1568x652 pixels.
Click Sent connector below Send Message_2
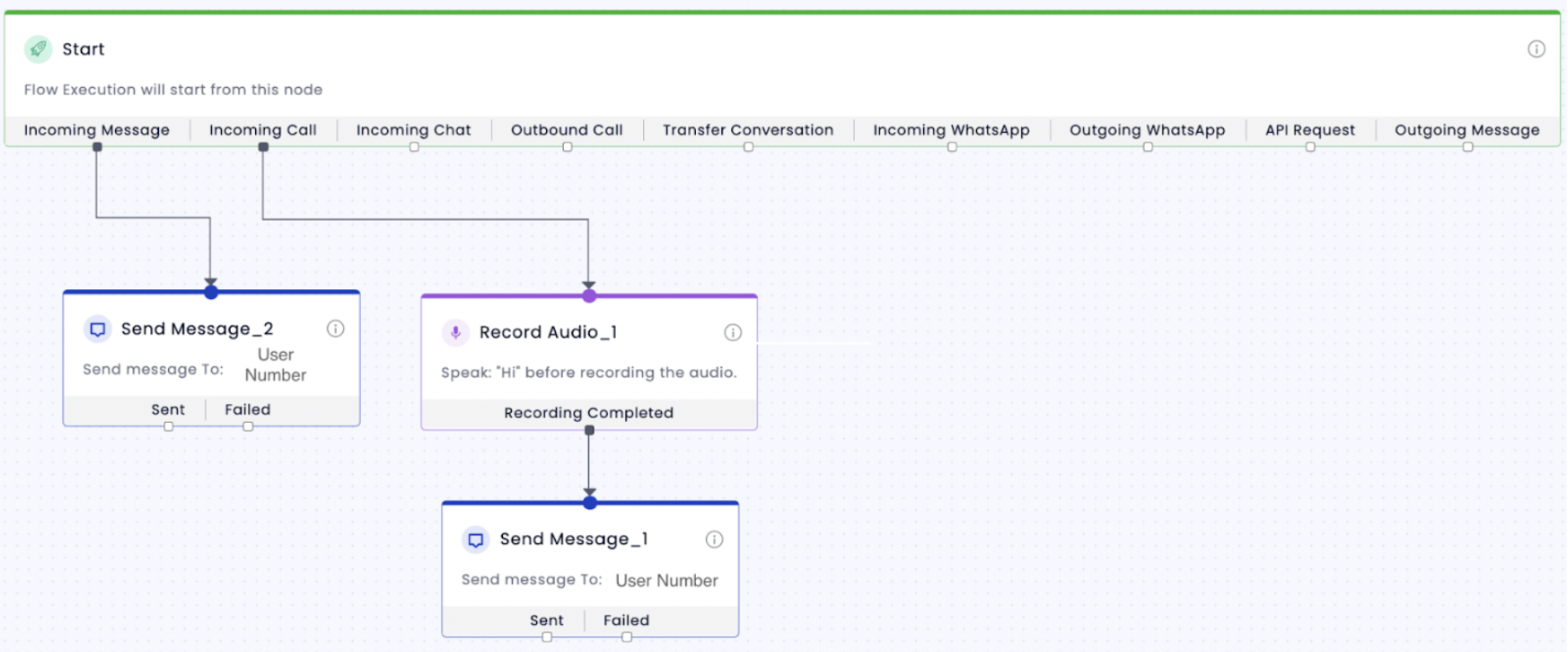pos(169,427)
